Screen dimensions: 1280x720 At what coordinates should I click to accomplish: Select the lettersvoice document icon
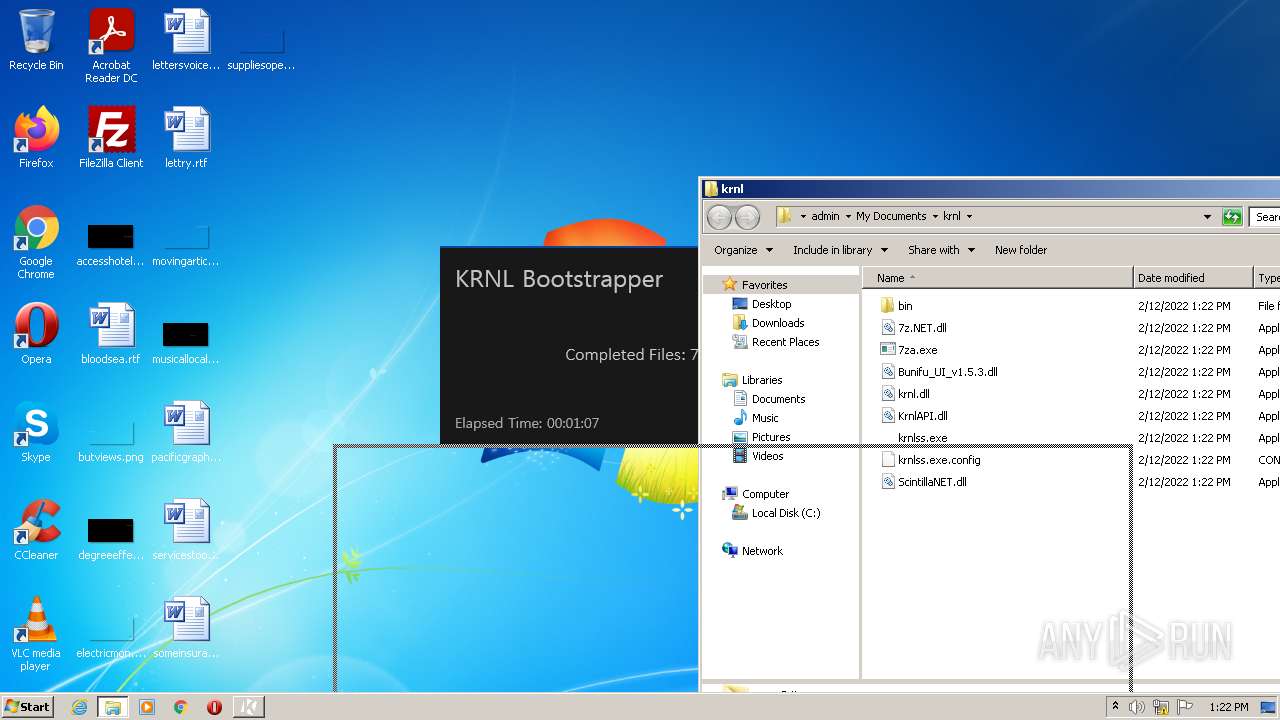pos(186,40)
